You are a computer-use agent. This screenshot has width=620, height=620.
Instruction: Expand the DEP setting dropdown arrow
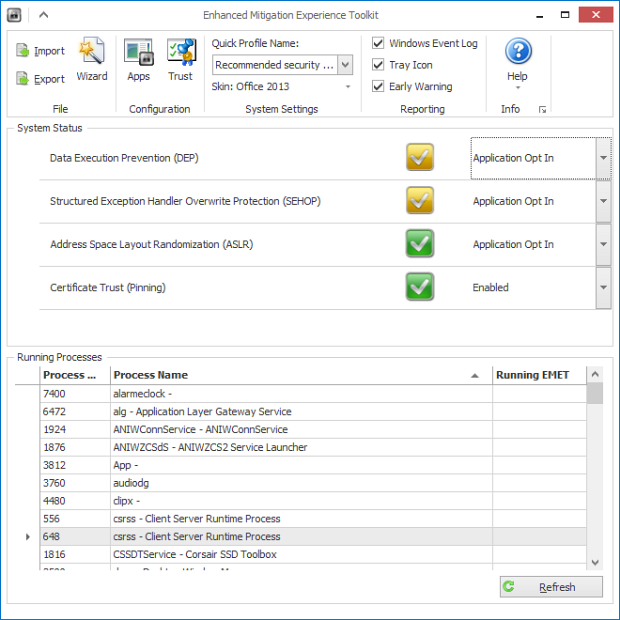pyautogui.click(x=603, y=158)
